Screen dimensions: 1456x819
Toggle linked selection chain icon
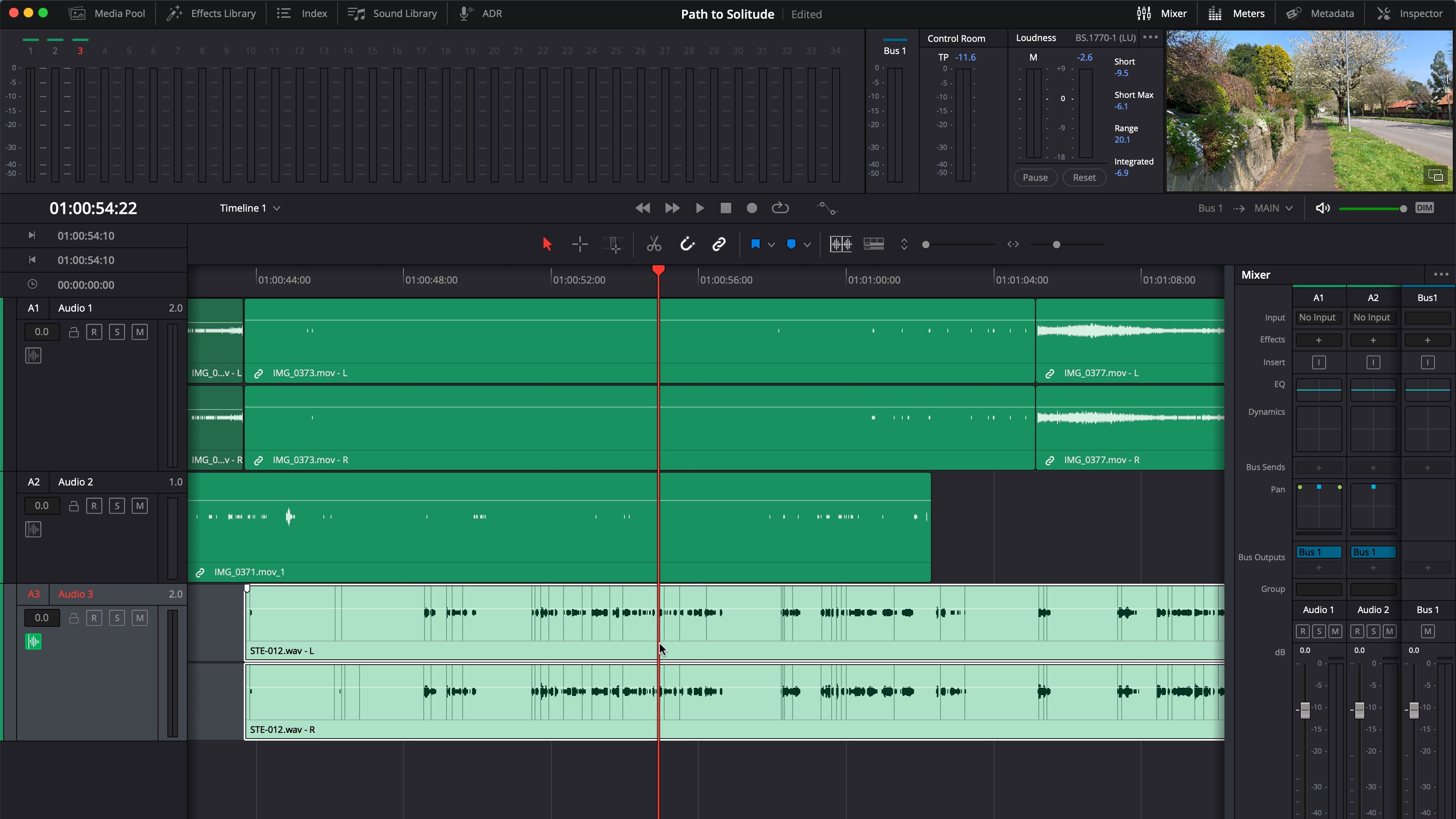click(x=719, y=244)
